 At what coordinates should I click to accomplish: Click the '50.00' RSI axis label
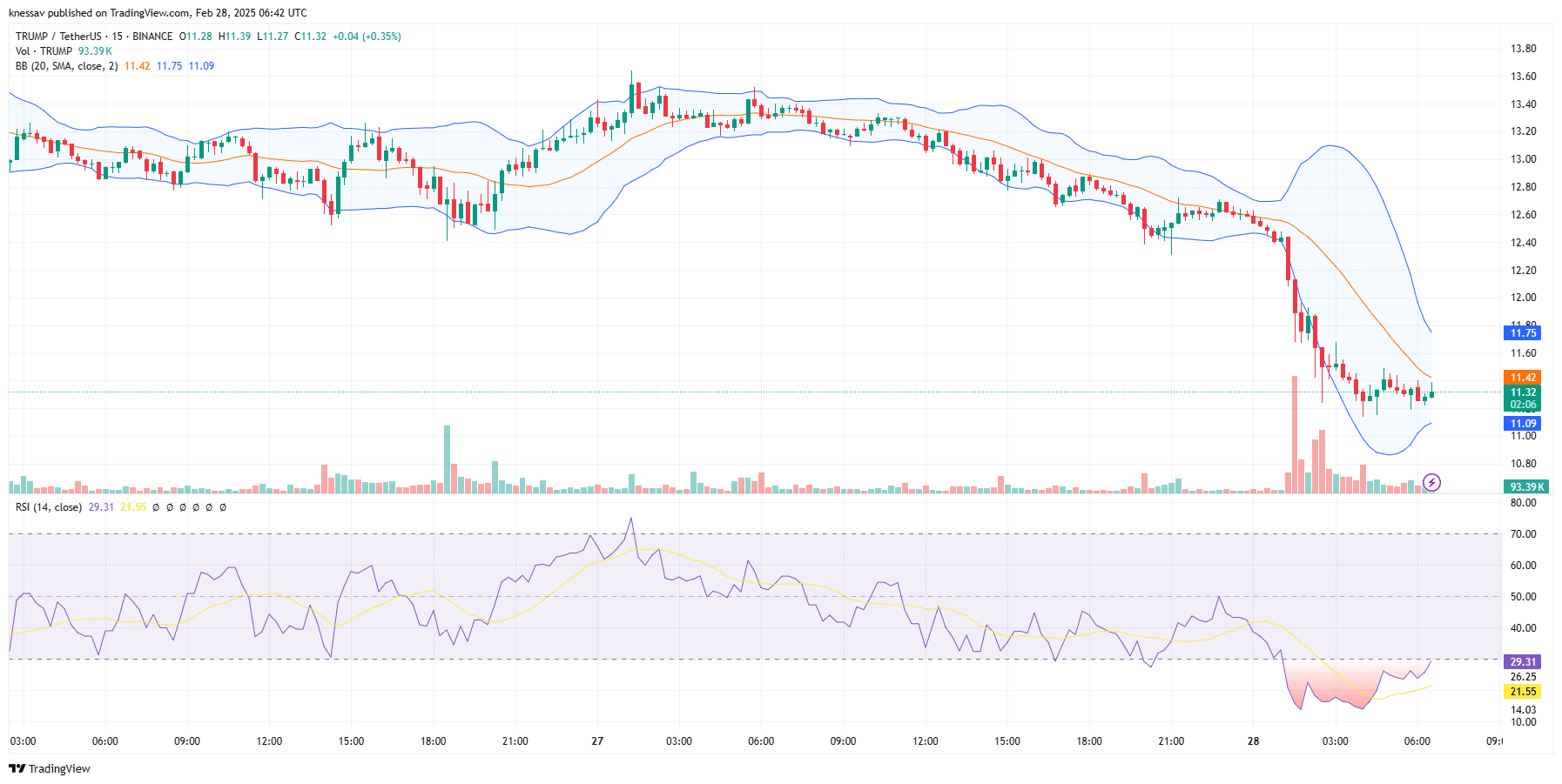point(1523,597)
